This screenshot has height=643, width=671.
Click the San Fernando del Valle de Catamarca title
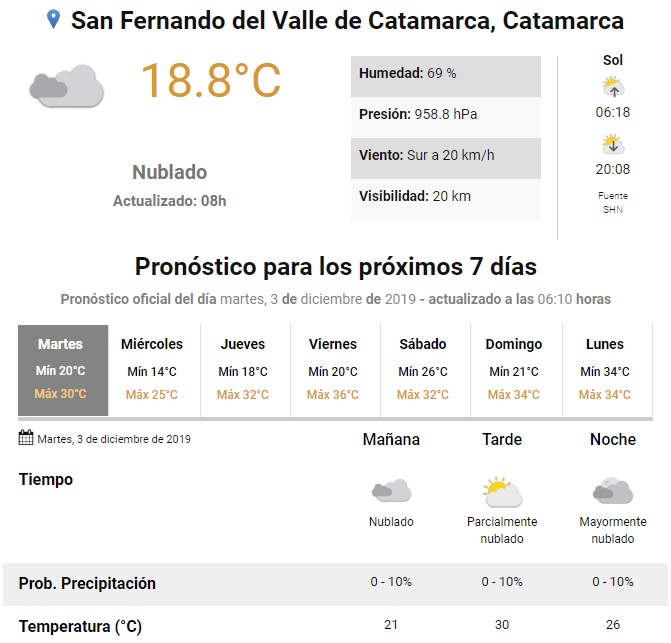pos(347,21)
